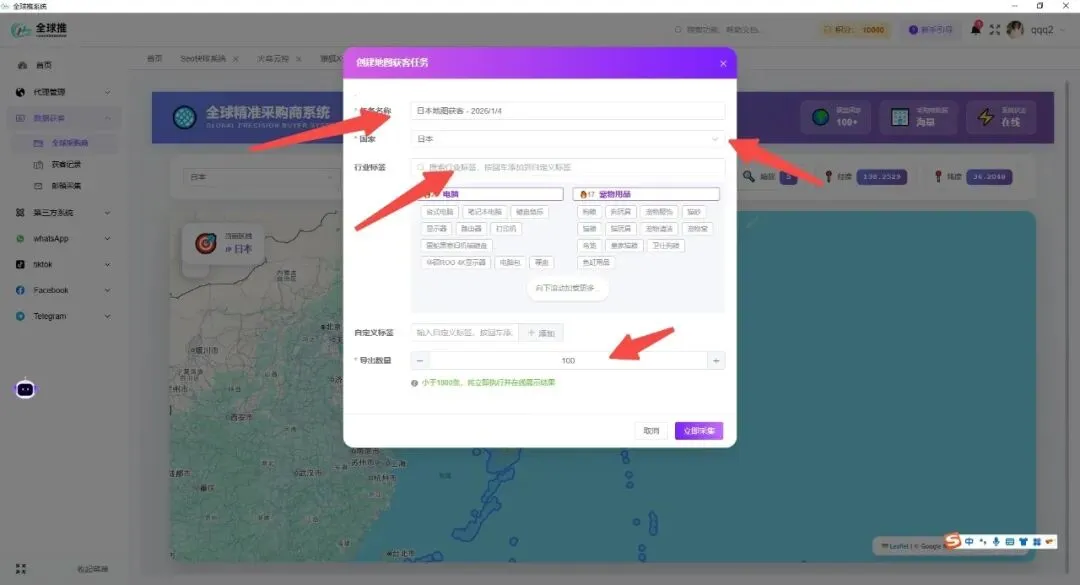1080x585 pixels.
Task: Switch to the 首页 tab in tab bar
Action: 154,59
